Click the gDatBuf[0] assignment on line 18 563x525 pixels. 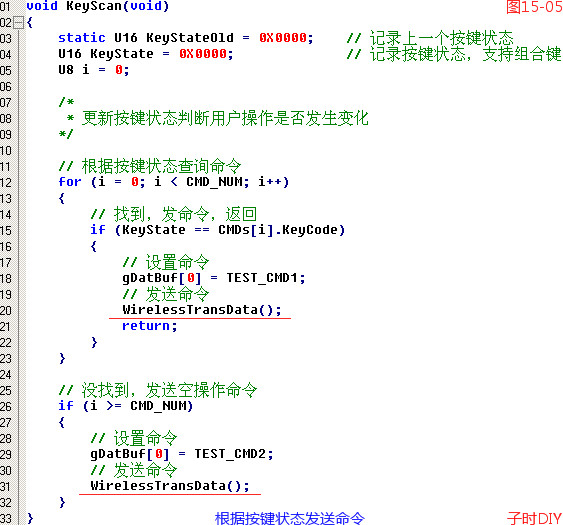[162, 278]
